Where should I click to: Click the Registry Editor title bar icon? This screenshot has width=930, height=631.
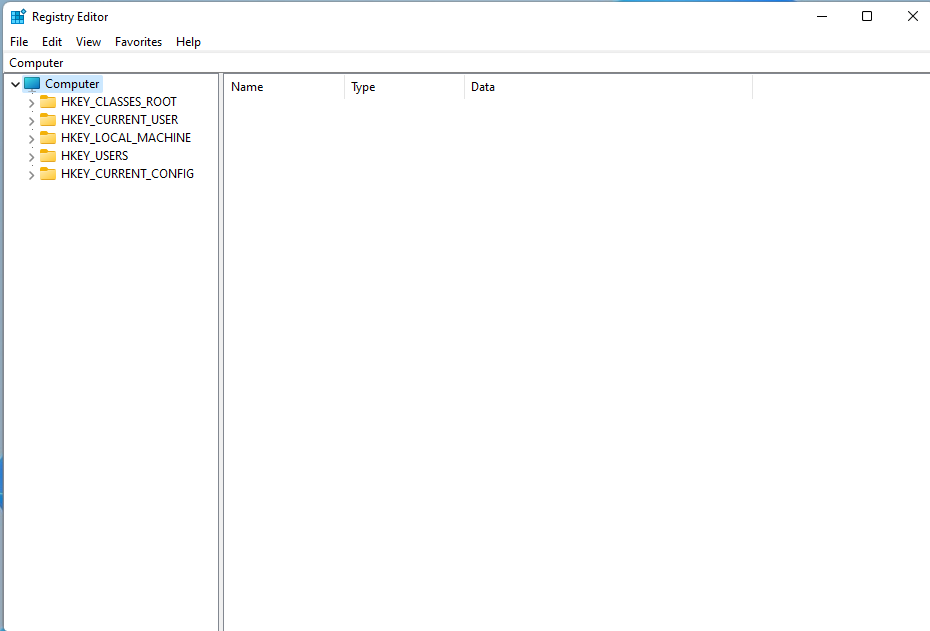[x=17, y=15]
